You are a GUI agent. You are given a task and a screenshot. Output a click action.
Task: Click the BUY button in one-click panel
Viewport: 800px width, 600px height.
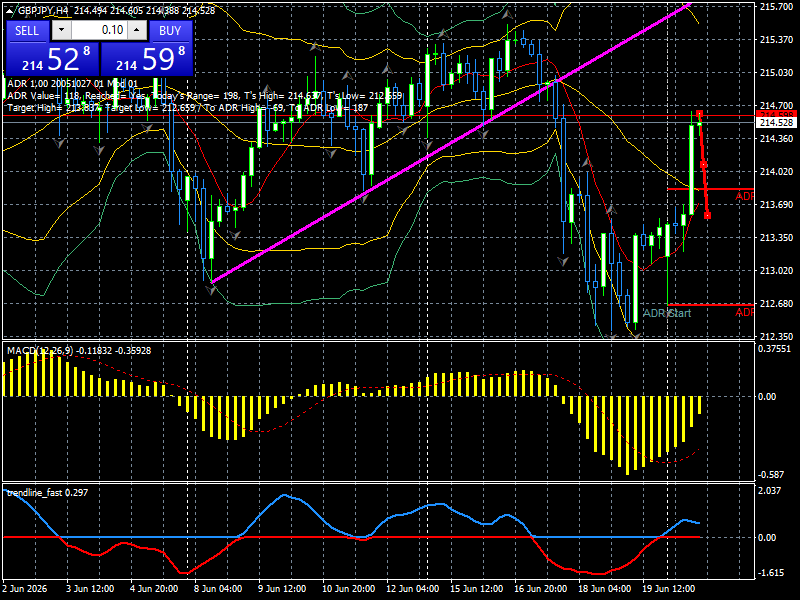coord(170,31)
